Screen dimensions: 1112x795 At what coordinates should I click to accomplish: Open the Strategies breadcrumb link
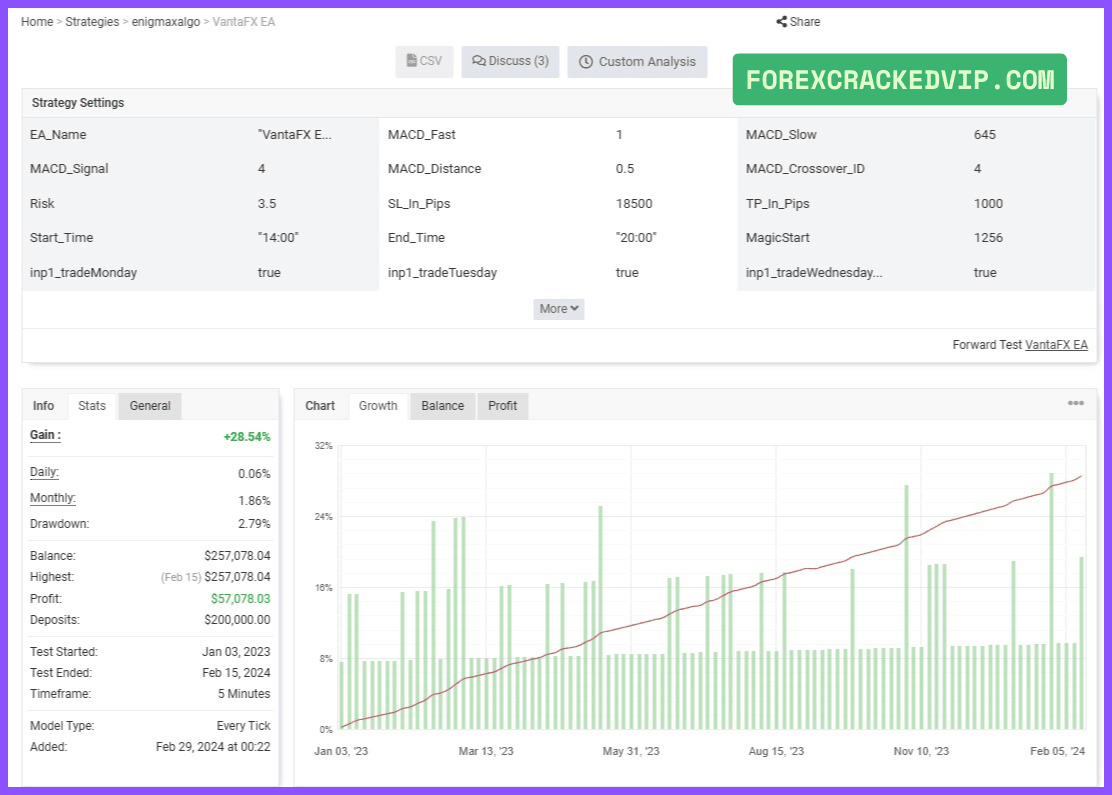click(x=92, y=22)
